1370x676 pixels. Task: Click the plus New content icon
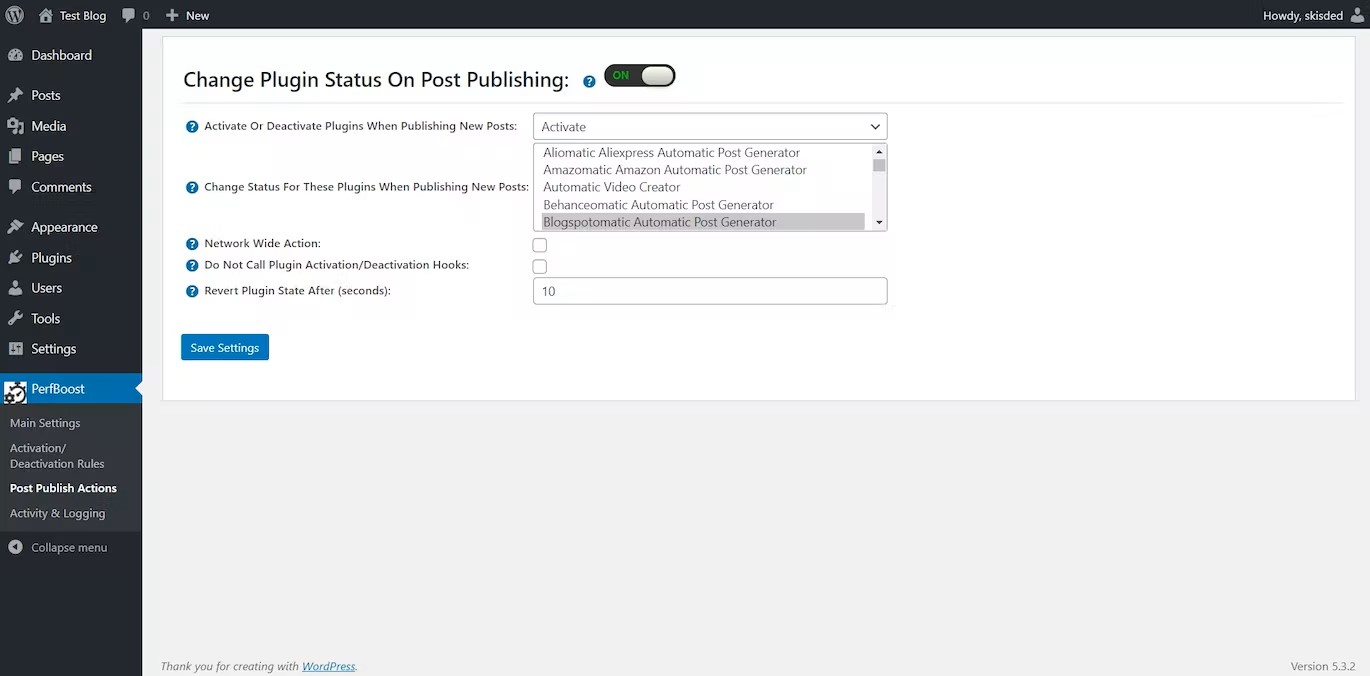pyautogui.click(x=172, y=16)
